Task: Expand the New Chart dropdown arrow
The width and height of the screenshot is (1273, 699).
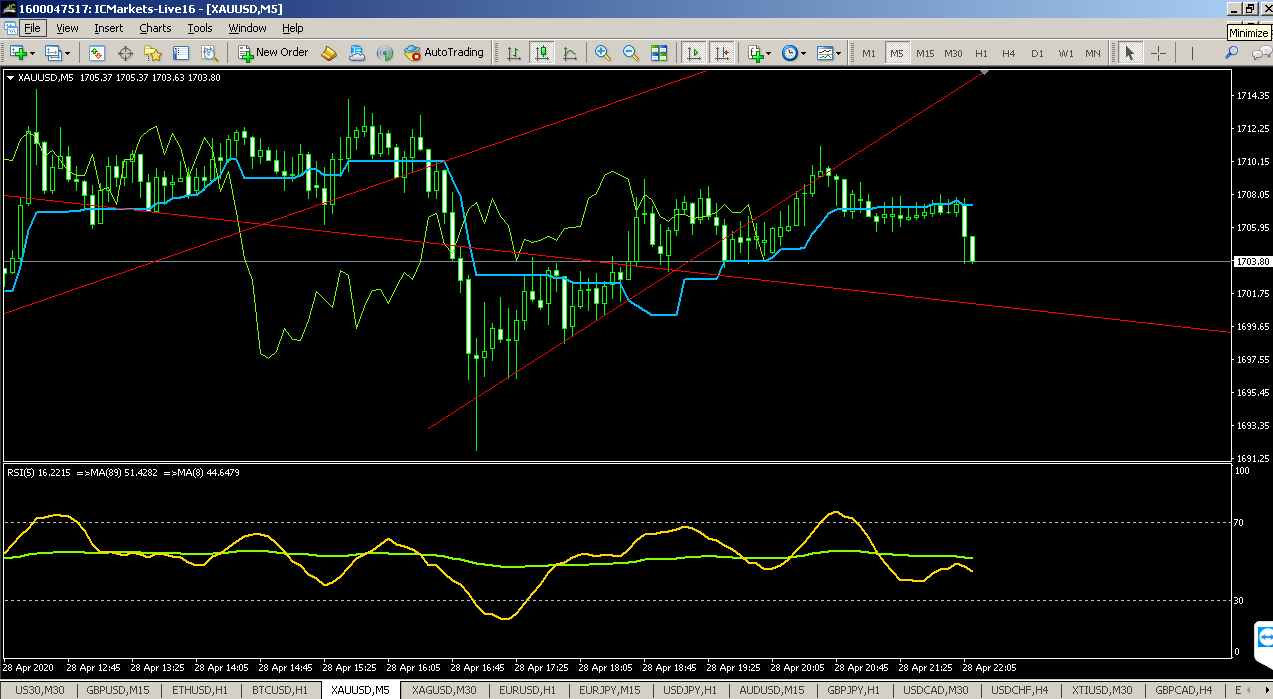Action: pos(33,53)
